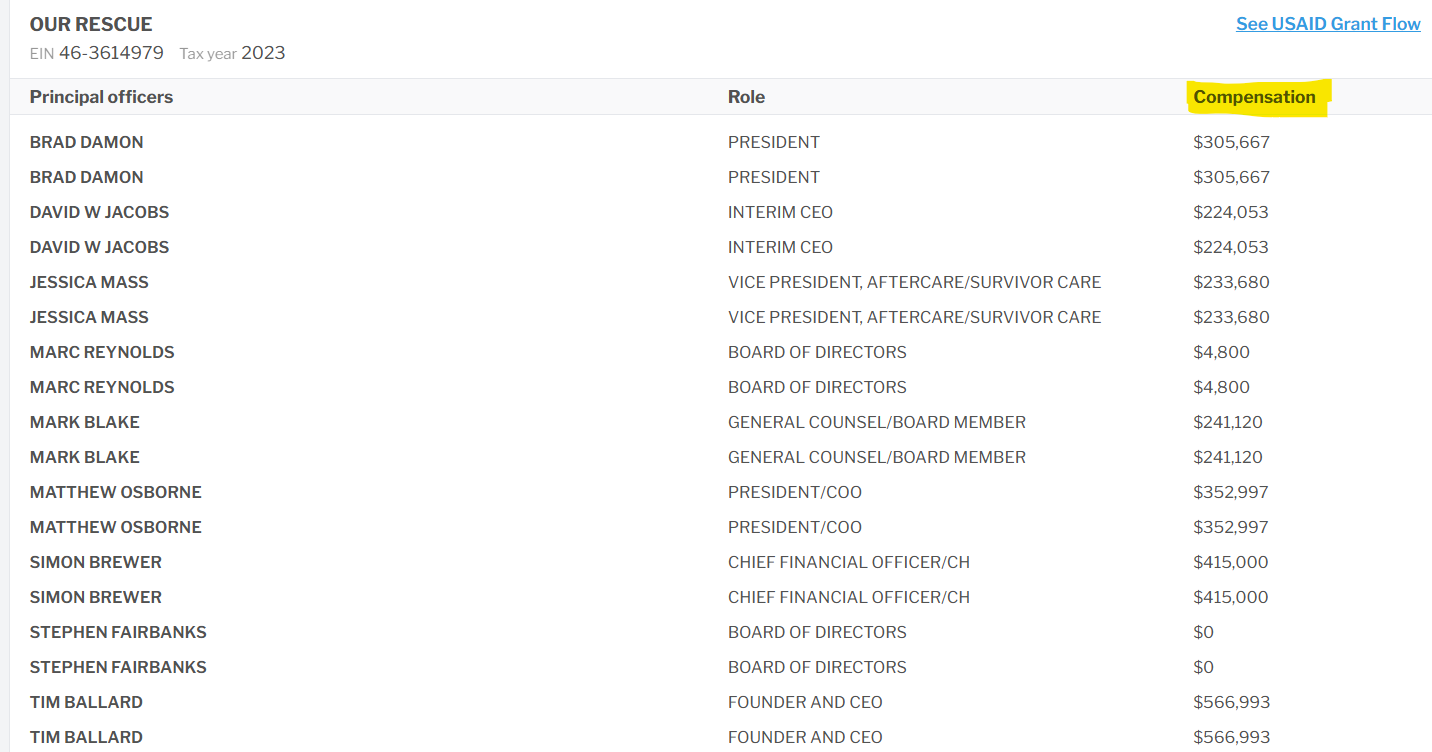This screenshot has width=1432, height=752.
Task: Click the Tax year 2023 label
Action: [x=232, y=53]
